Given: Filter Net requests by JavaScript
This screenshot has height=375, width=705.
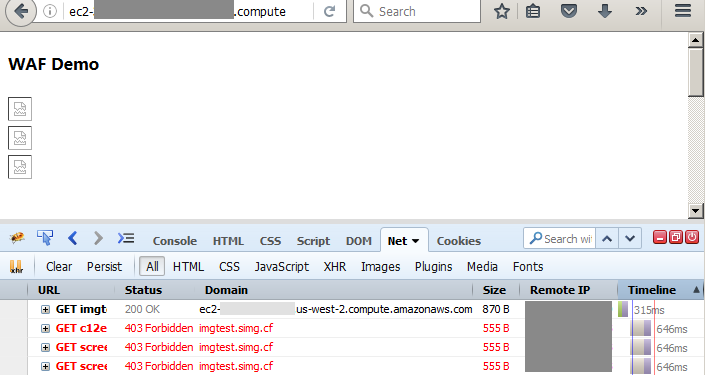Looking at the screenshot, I should click(281, 267).
